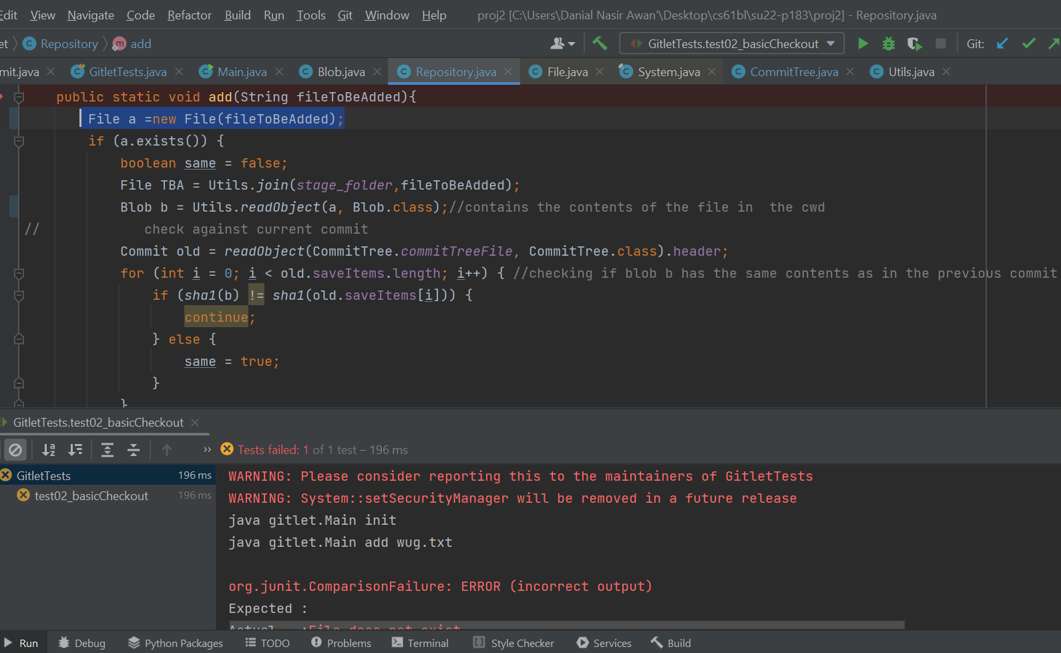Run with coverage shield icon

coord(914,44)
